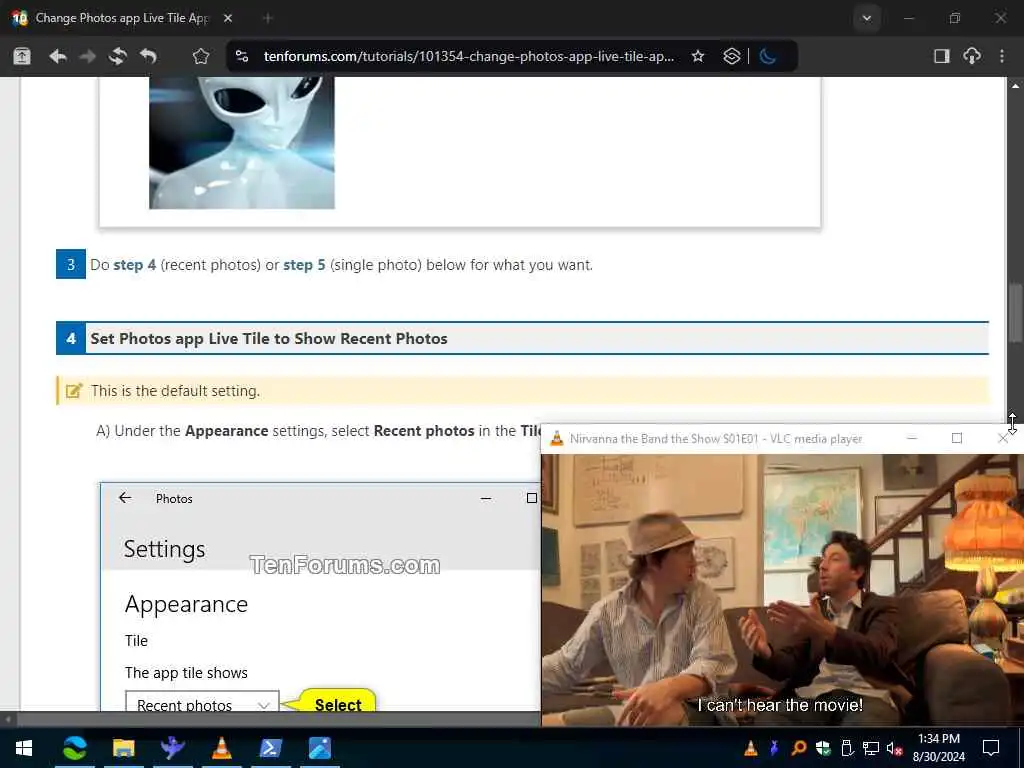Screen dimensions: 1024x768
Task: Toggle the crescent moon night mode icon
Action: point(768,56)
